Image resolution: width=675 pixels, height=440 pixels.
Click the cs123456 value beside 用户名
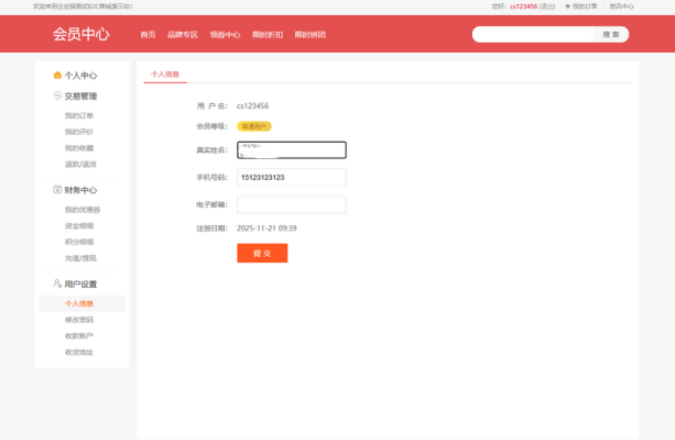pyautogui.click(x=253, y=106)
